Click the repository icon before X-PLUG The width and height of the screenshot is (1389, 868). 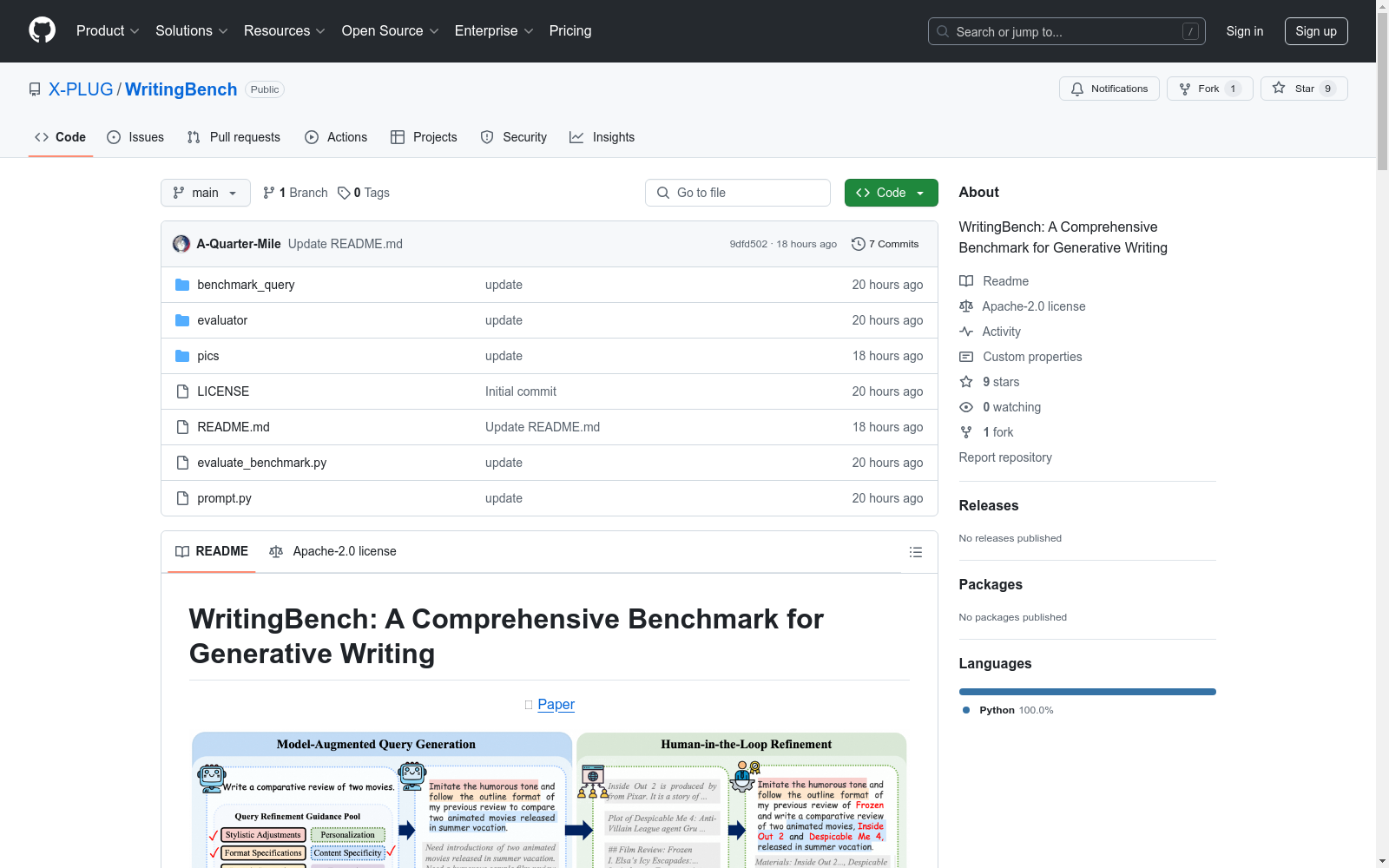pyautogui.click(x=35, y=89)
